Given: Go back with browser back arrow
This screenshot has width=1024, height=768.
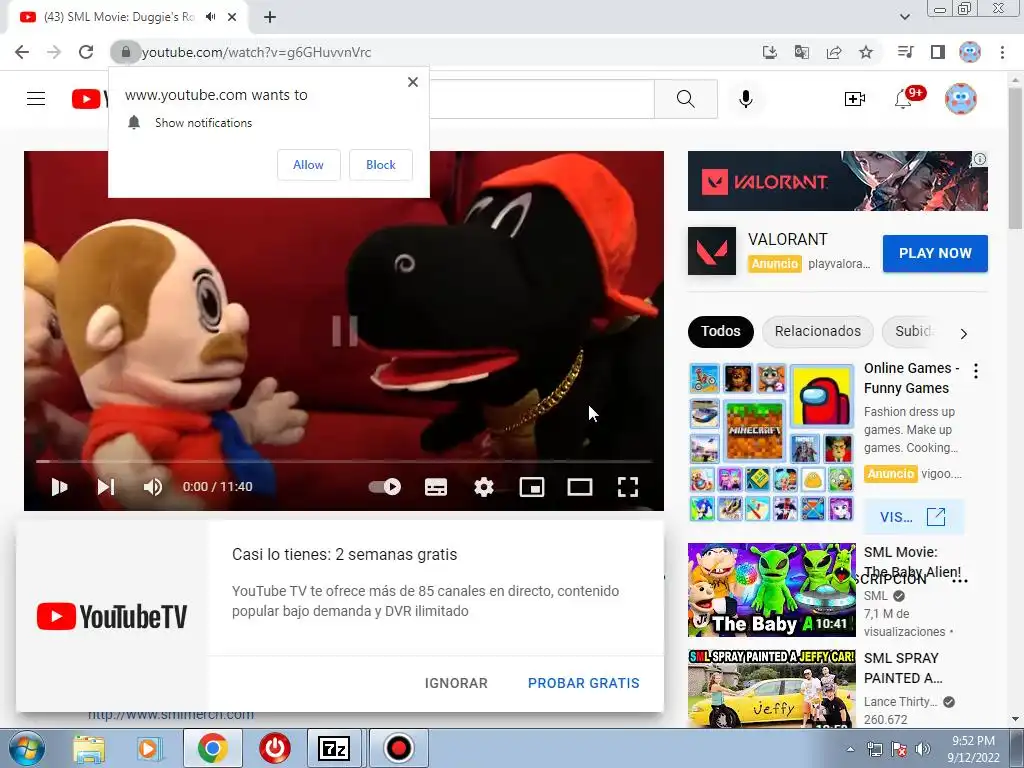Looking at the screenshot, I should [22, 52].
